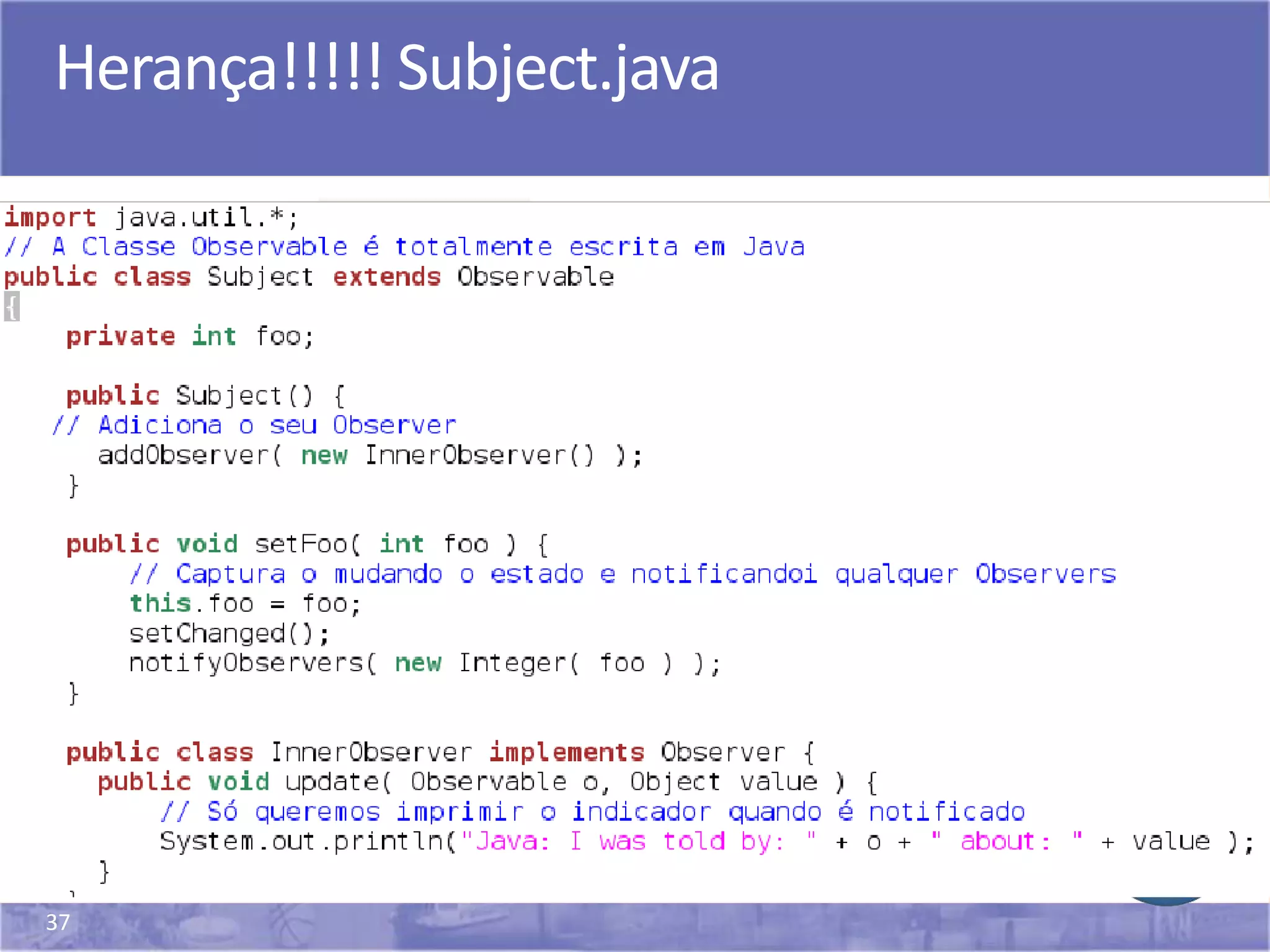Click the 'notifyObservers( new Integer( foo ) );' line
The height and width of the screenshot is (952, 1270).
(x=425, y=663)
